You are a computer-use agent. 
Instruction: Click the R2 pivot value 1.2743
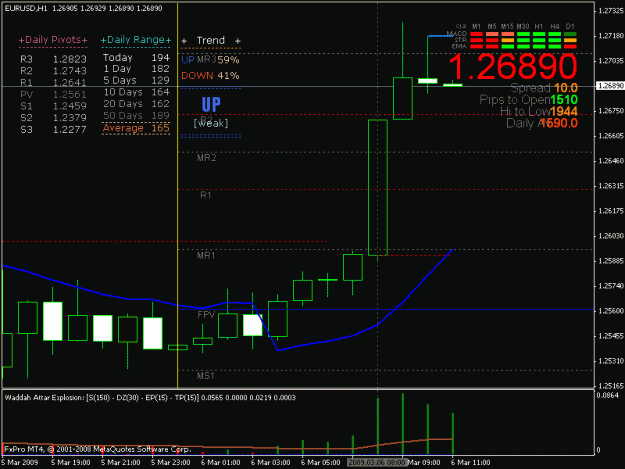pyautogui.click(x=70, y=71)
